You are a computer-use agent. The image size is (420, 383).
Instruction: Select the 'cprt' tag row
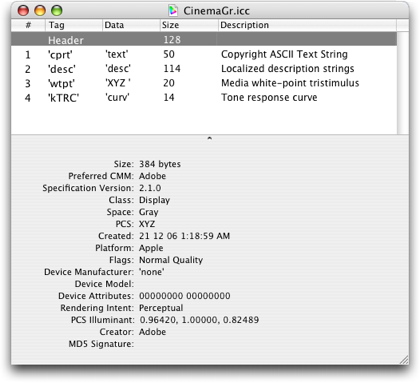tap(204, 54)
